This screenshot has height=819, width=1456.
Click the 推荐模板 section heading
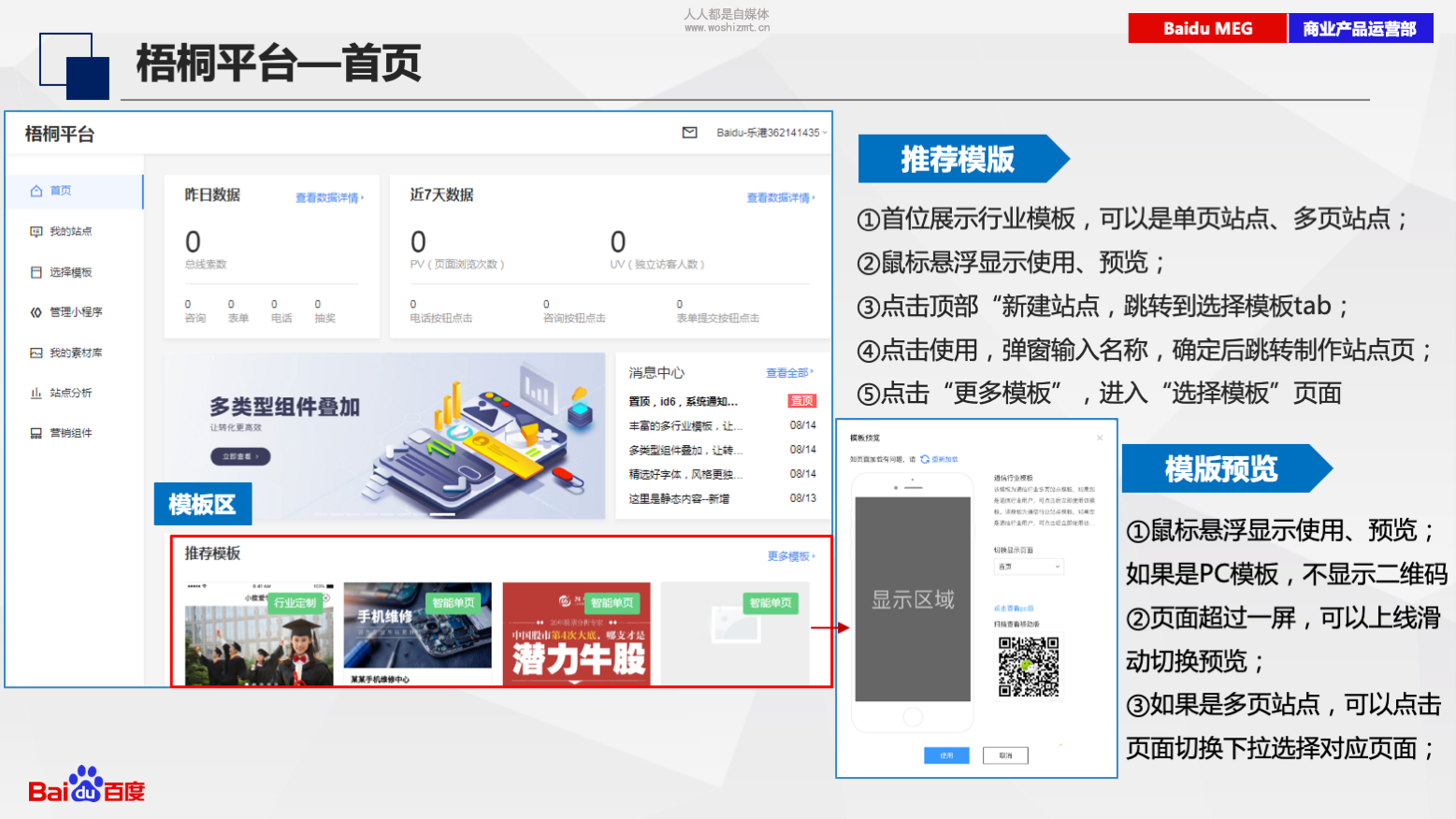[212, 553]
